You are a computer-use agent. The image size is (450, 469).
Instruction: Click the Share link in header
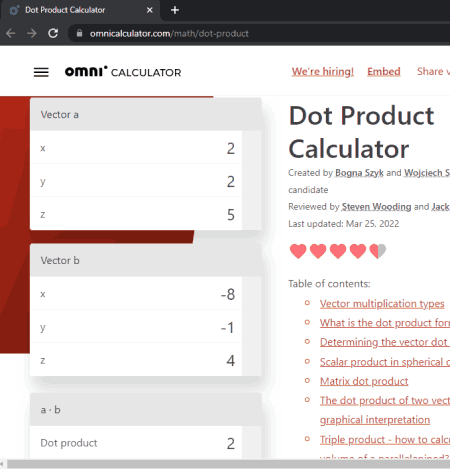tap(433, 71)
